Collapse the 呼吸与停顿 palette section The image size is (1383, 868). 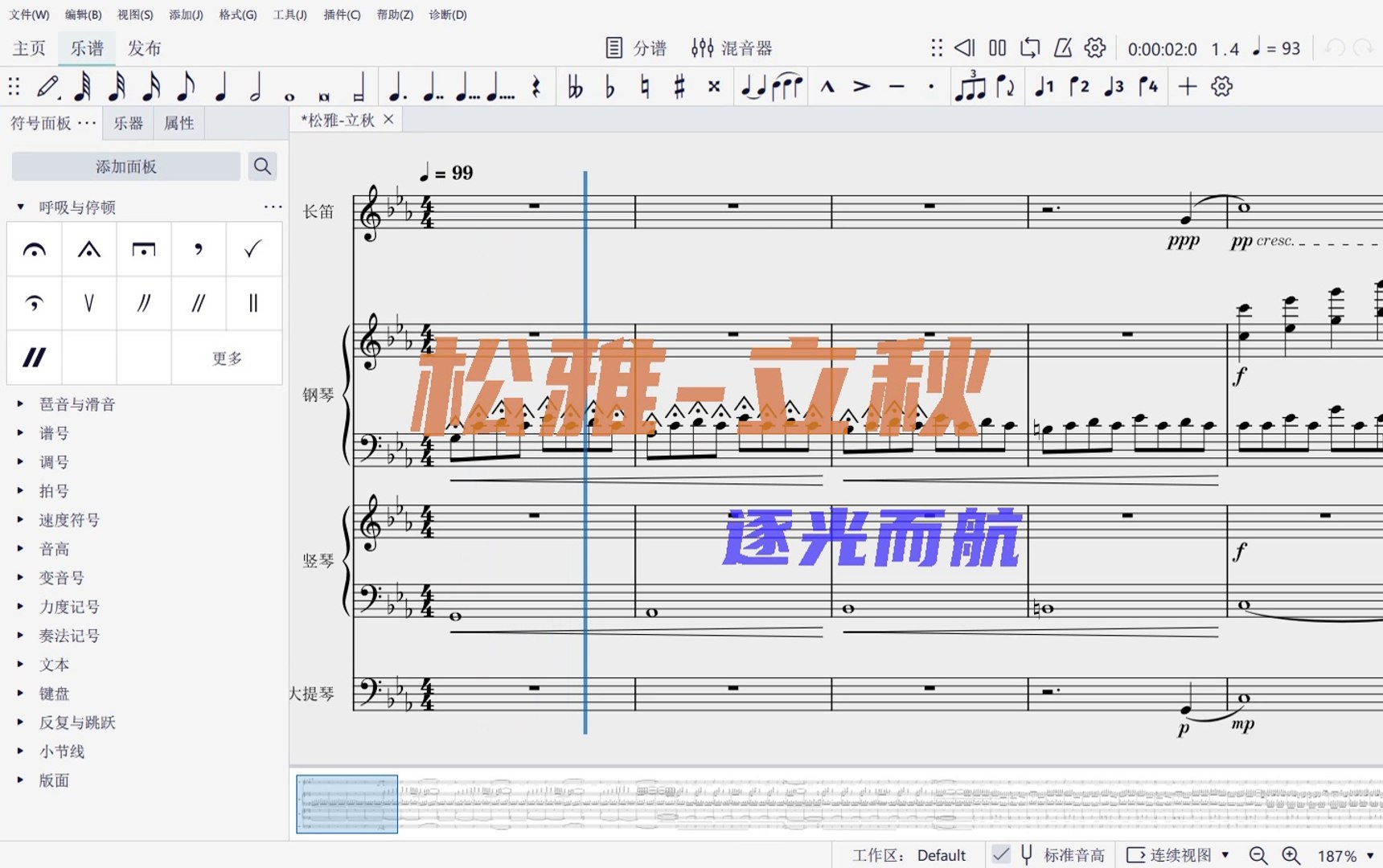[21, 207]
